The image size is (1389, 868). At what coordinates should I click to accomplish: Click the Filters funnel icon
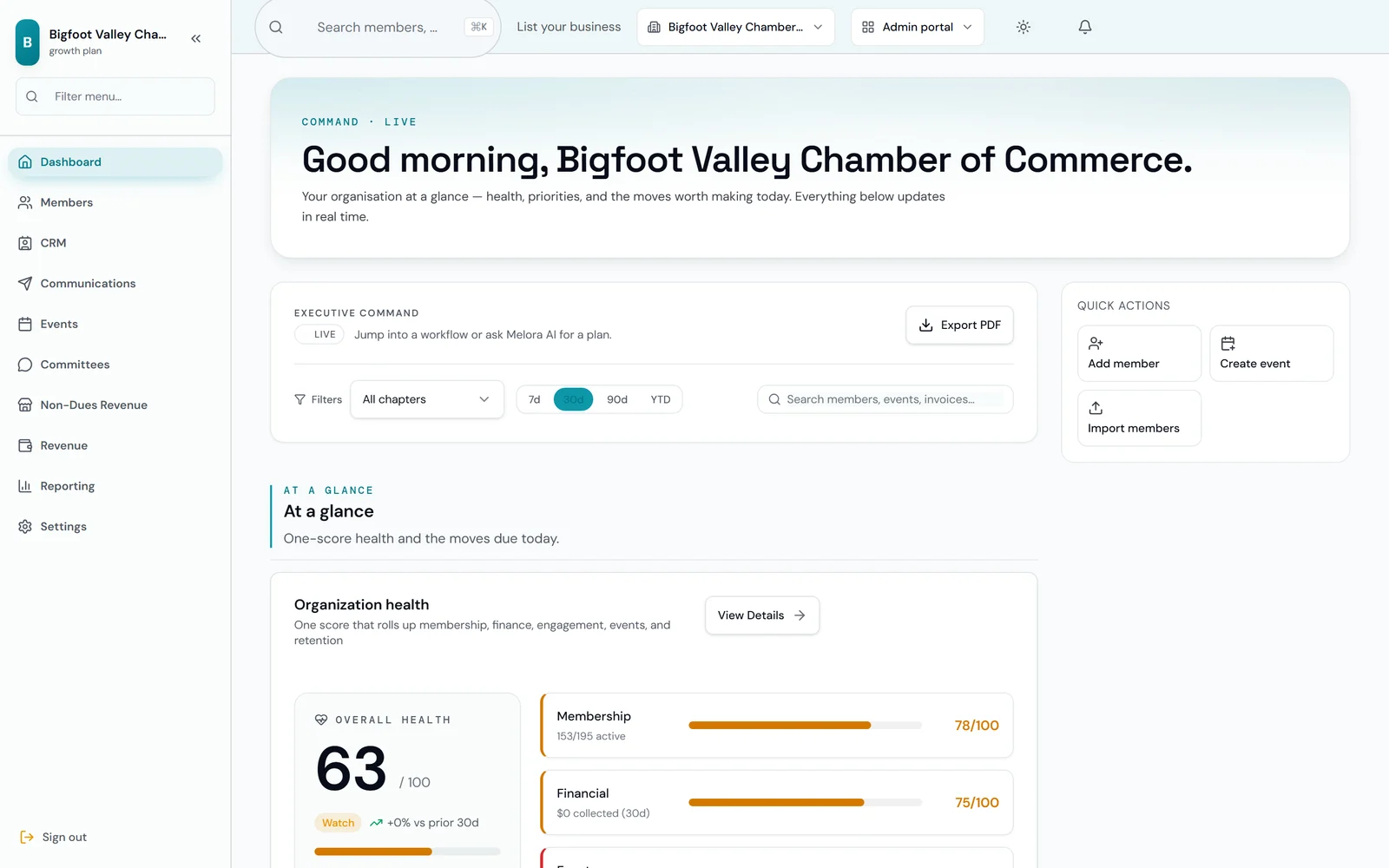tap(300, 399)
